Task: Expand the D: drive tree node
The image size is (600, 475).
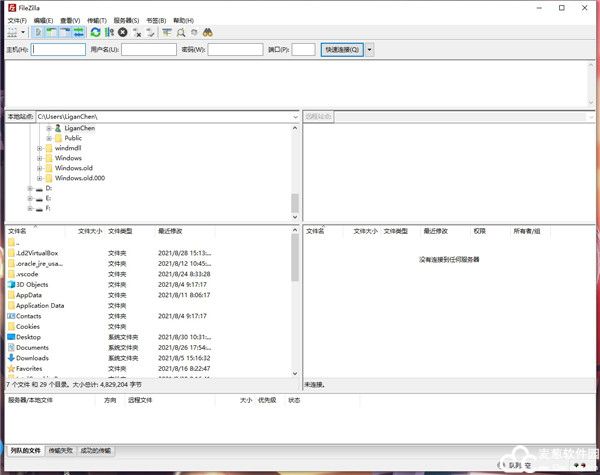Action: (x=30, y=188)
